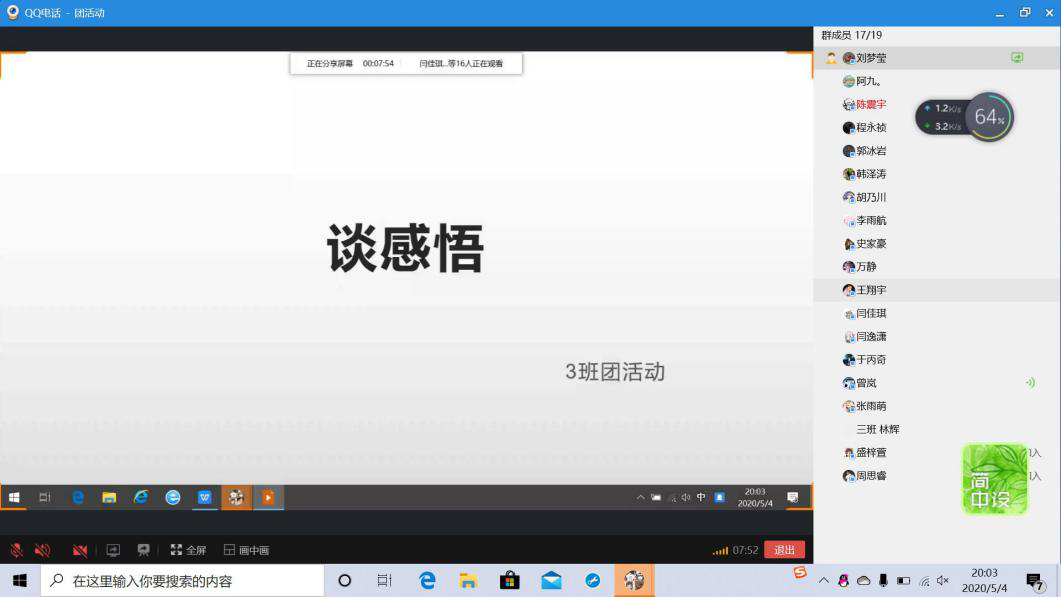The width and height of the screenshot is (1061, 597).
Task: Click the Windows search box
Action: (183, 580)
